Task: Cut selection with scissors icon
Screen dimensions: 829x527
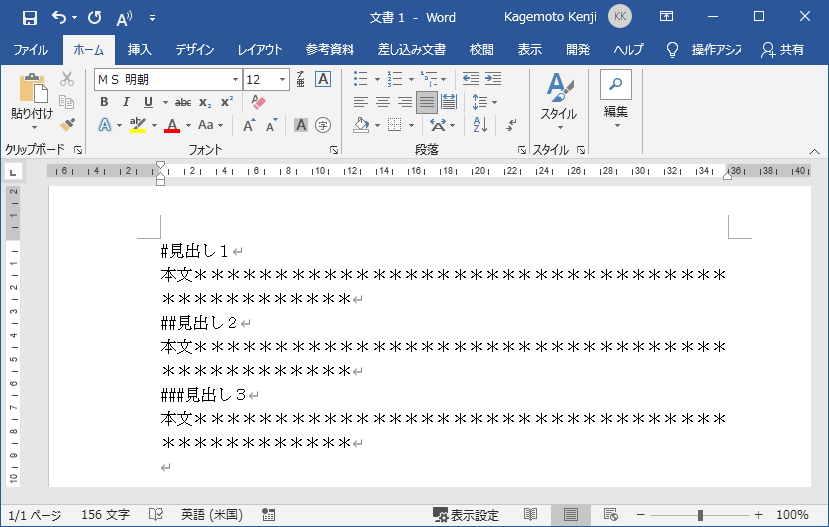Action: 67,79
